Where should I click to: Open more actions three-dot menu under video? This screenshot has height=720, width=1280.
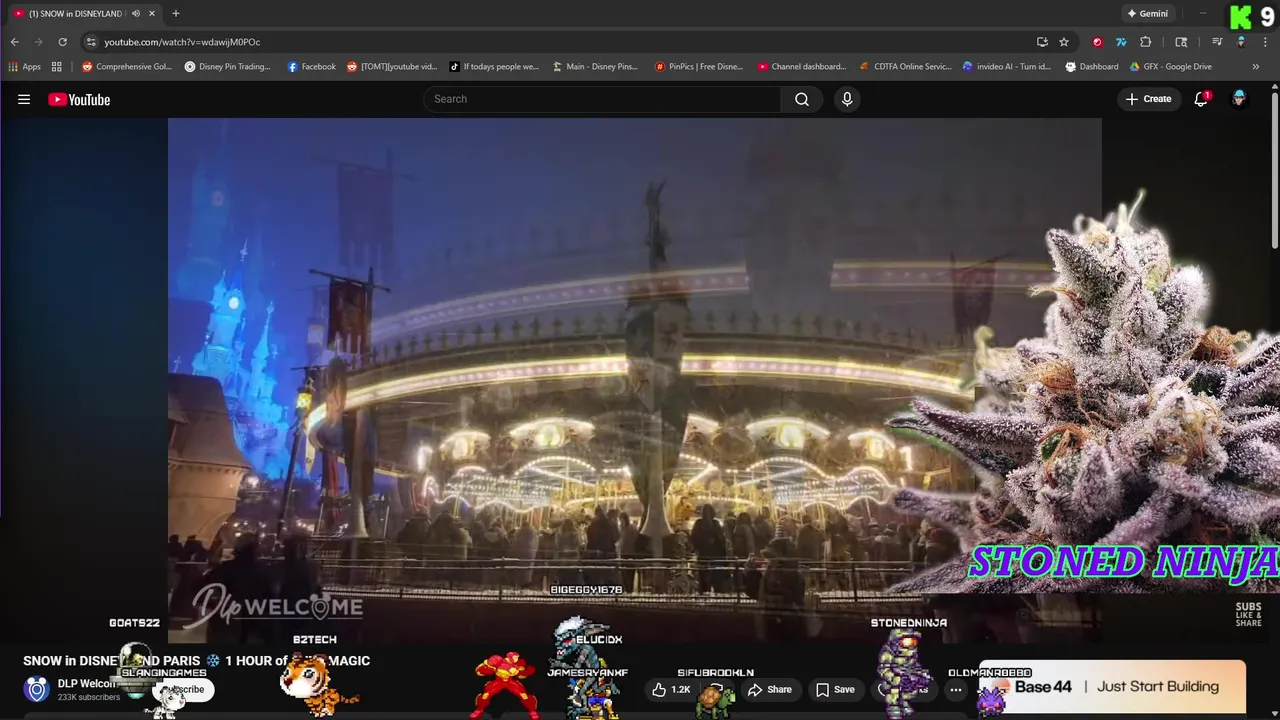(x=956, y=689)
